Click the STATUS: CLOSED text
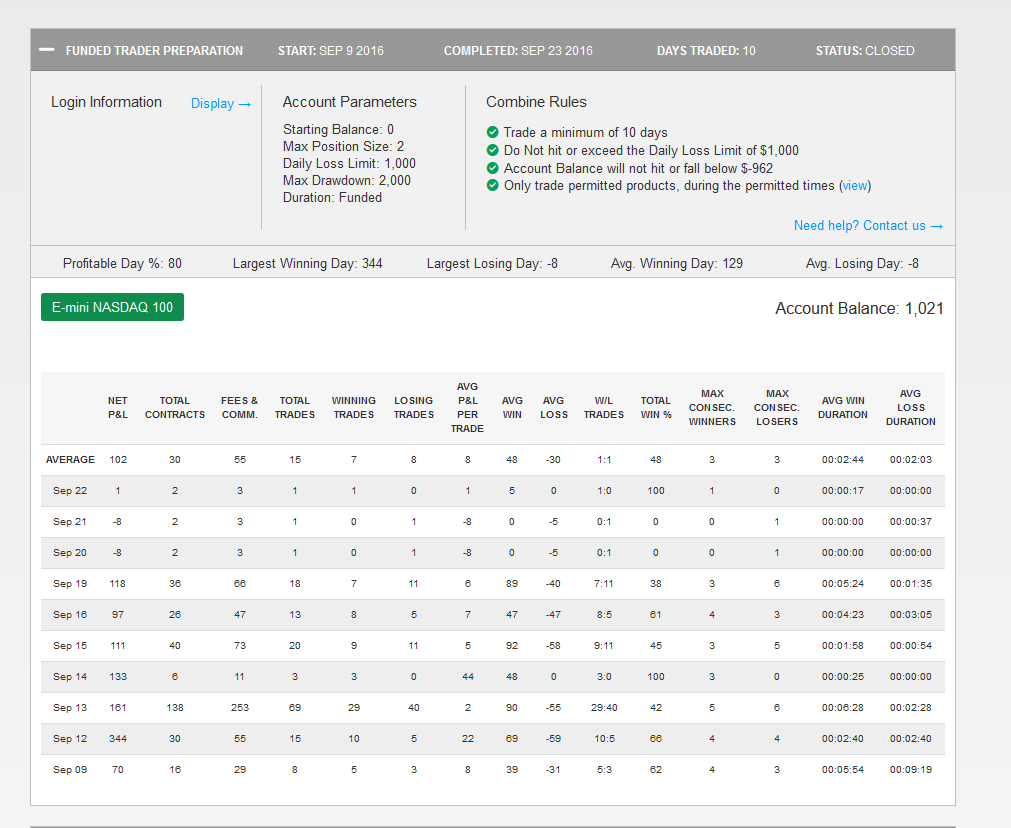This screenshot has width=1011, height=828. (x=865, y=50)
